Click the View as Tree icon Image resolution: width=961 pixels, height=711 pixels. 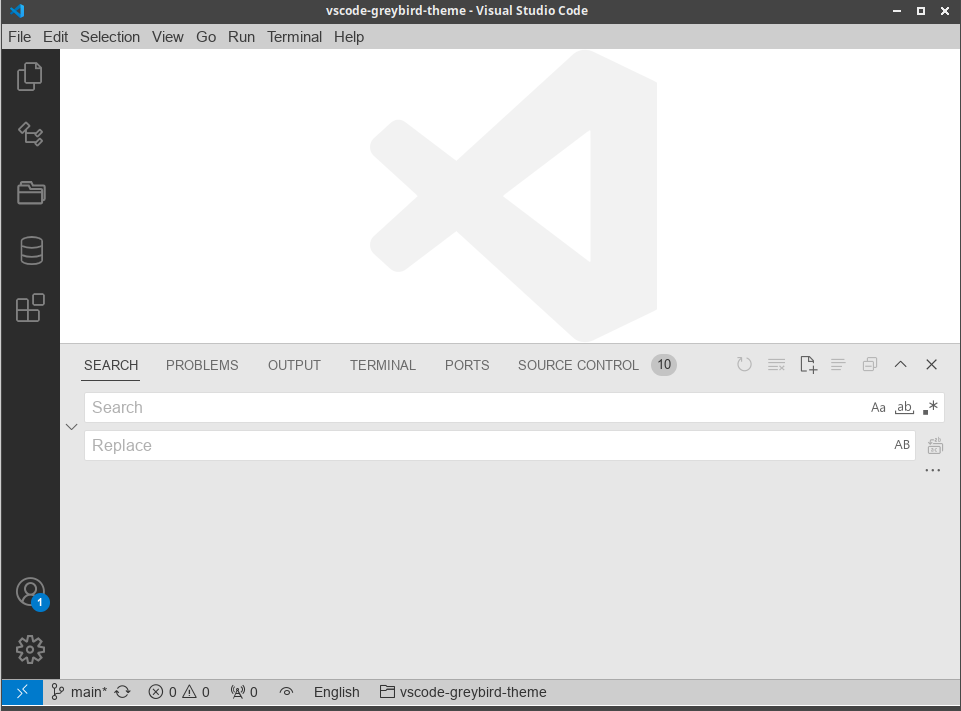838,365
